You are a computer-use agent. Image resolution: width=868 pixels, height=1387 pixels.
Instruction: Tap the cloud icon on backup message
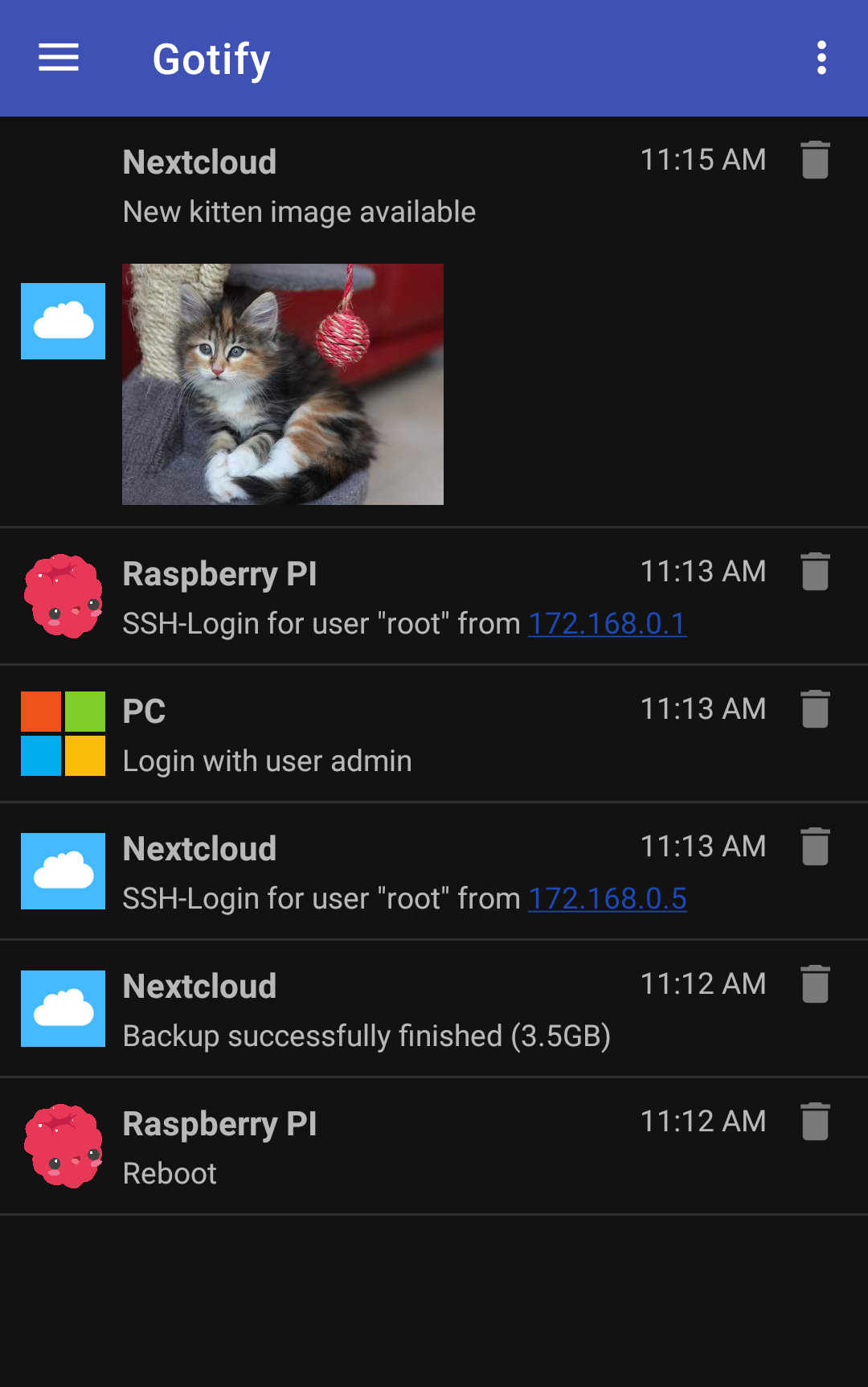click(63, 1008)
